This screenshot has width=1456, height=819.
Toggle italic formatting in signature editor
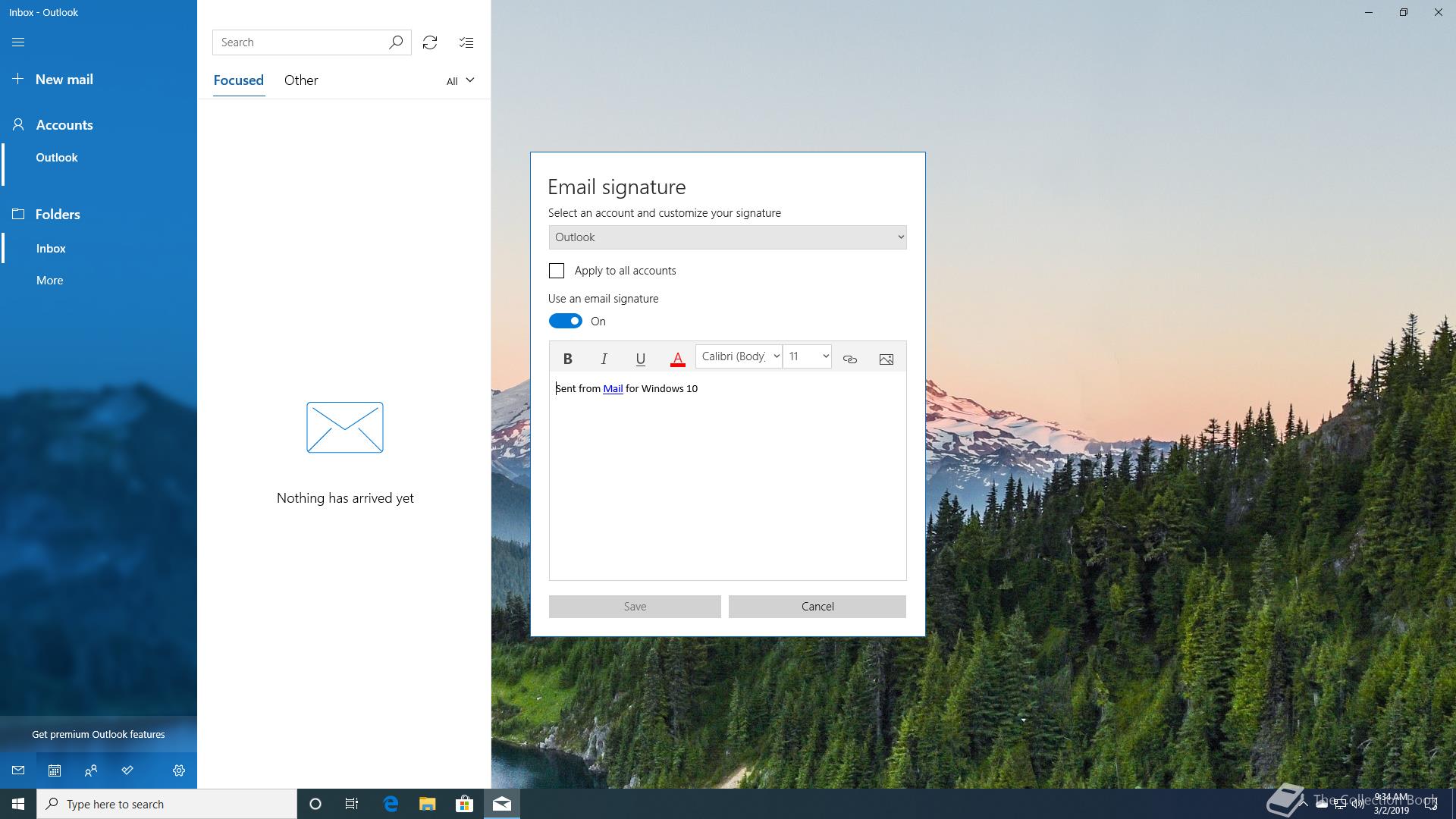pyautogui.click(x=604, y=359)
